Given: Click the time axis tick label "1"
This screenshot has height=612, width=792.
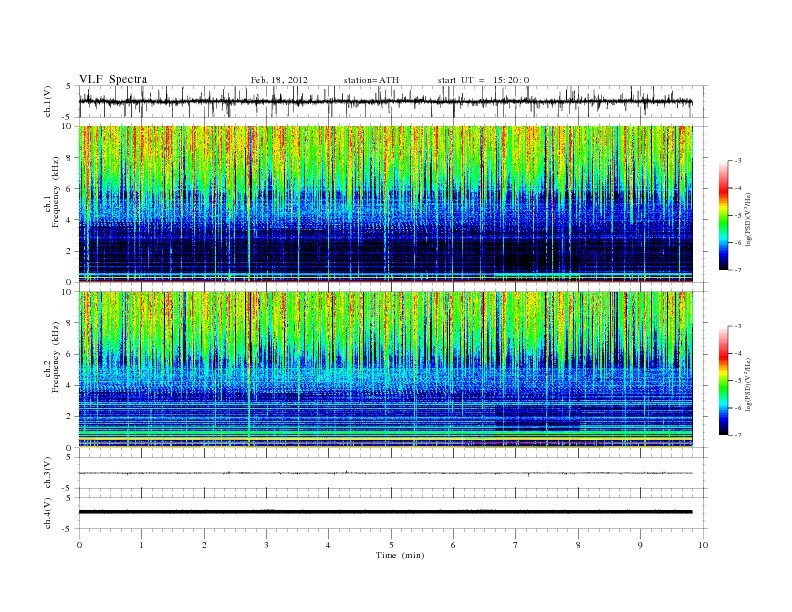Looking at the screenshot, I should [x=142, y=545].
